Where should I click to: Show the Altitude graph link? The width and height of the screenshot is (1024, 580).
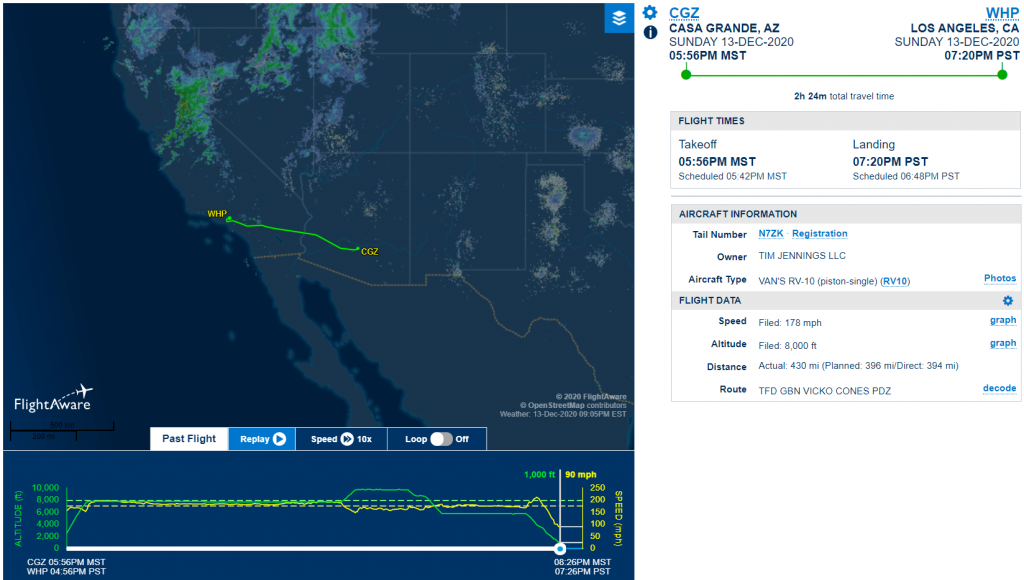(x=1003, y=343)
